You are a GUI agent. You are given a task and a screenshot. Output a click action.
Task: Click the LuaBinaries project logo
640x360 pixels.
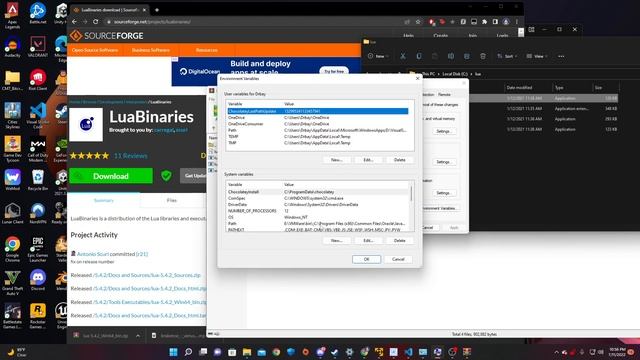click(x=86, y=124)
